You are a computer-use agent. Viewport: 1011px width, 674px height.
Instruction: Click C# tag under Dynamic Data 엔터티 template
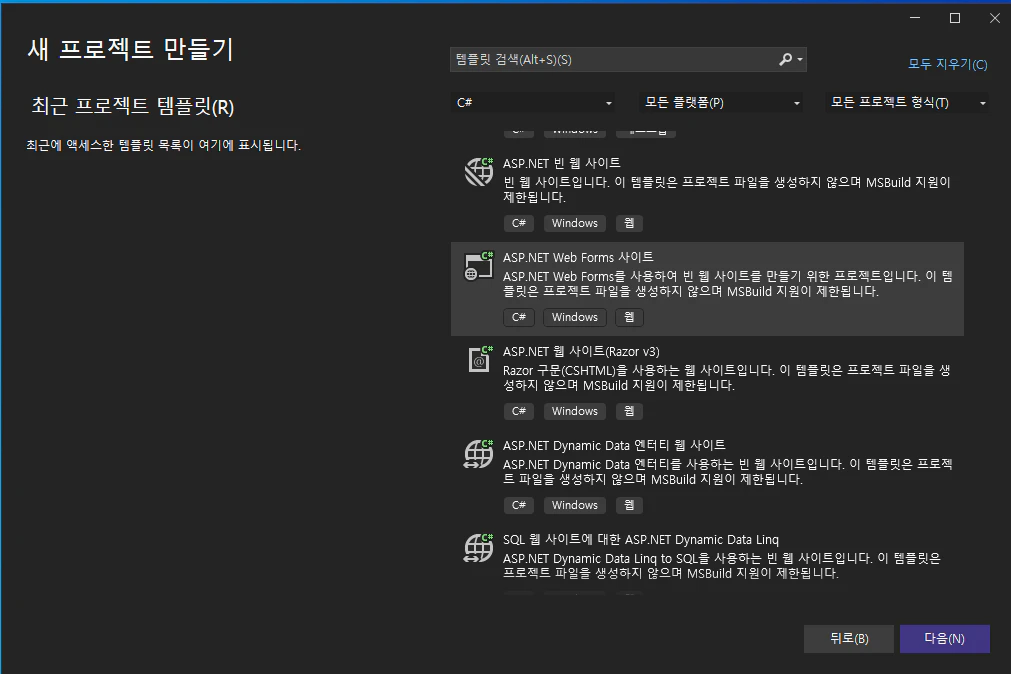(519, 506)
